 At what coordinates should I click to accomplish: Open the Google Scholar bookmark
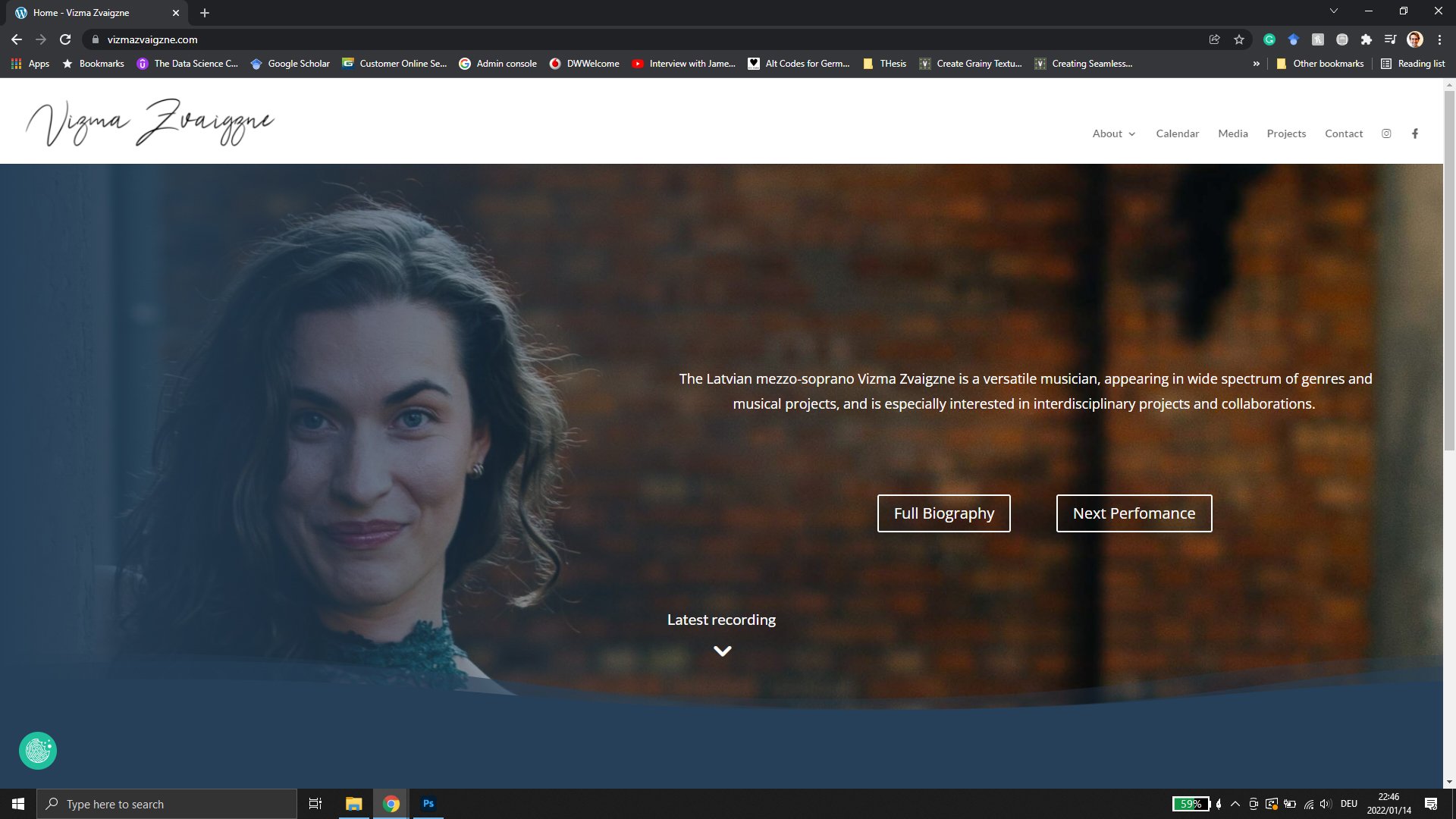(290, 64)
